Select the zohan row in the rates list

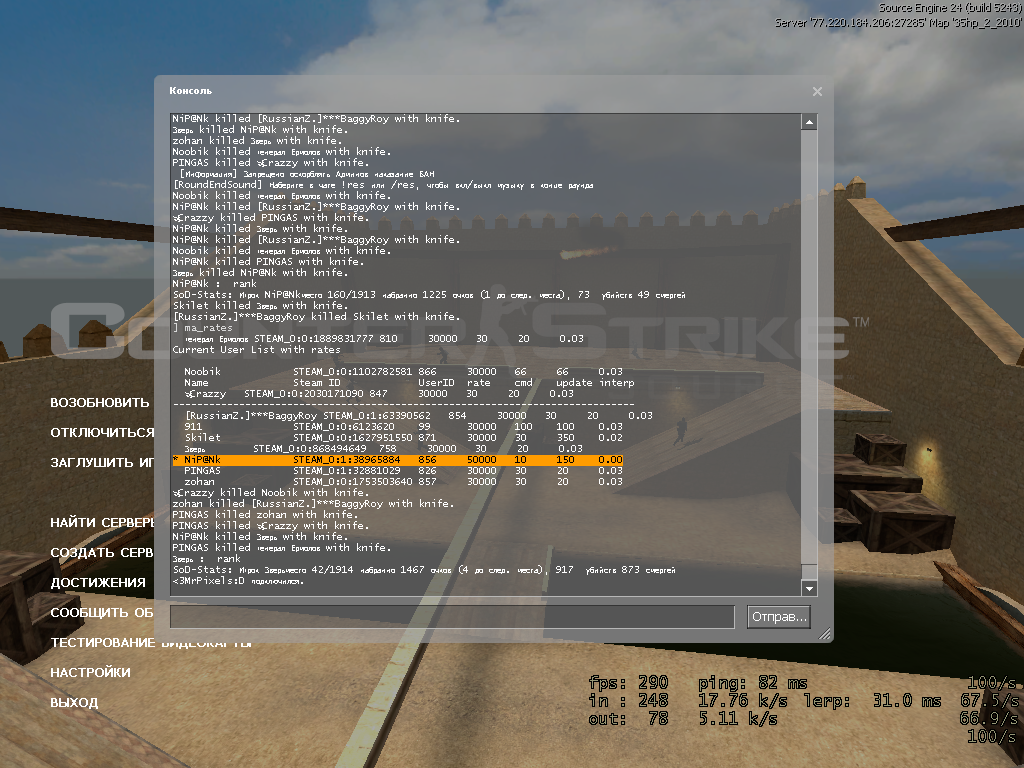403,482
